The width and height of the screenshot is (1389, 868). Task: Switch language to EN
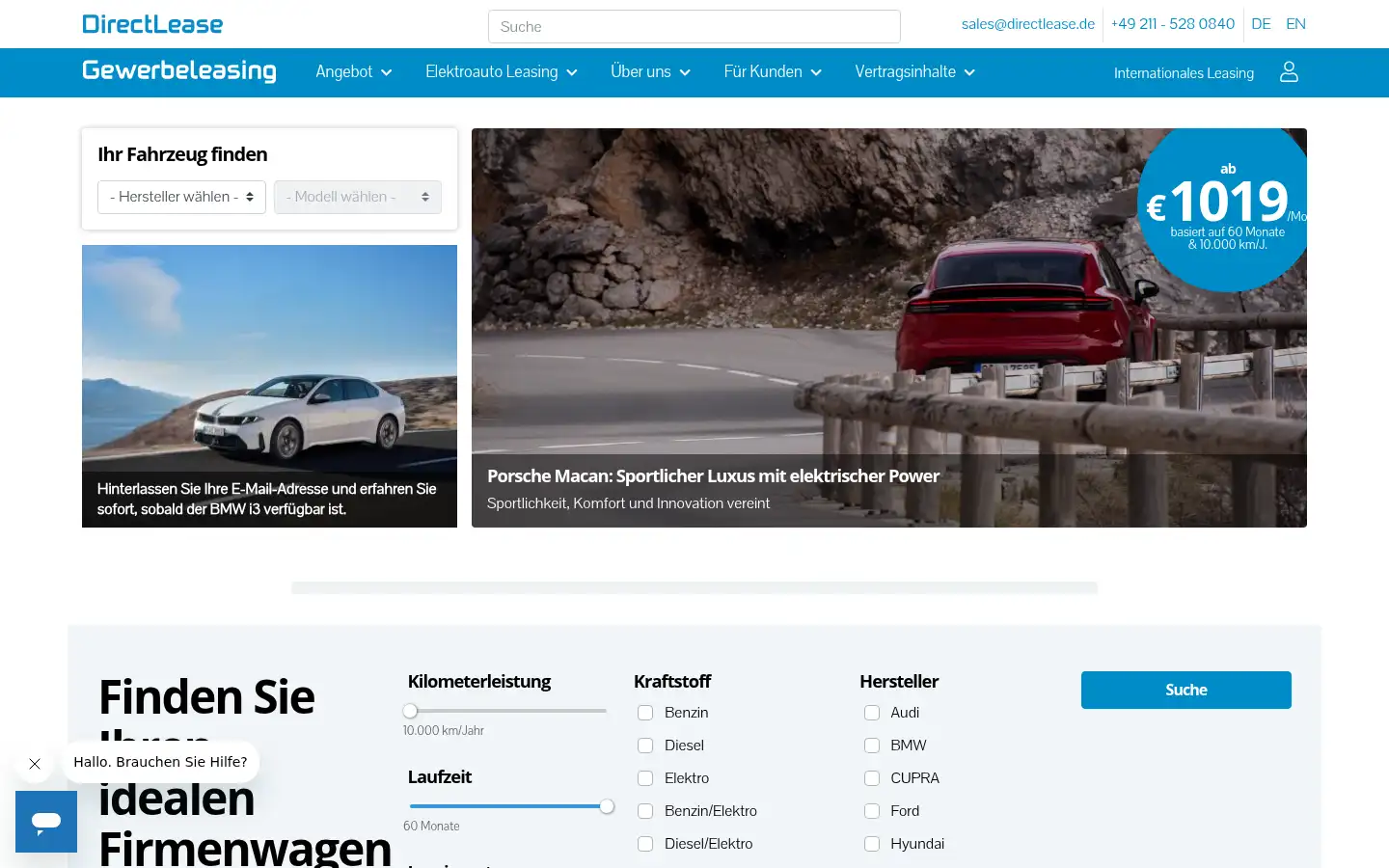[x=1295, y=24]
